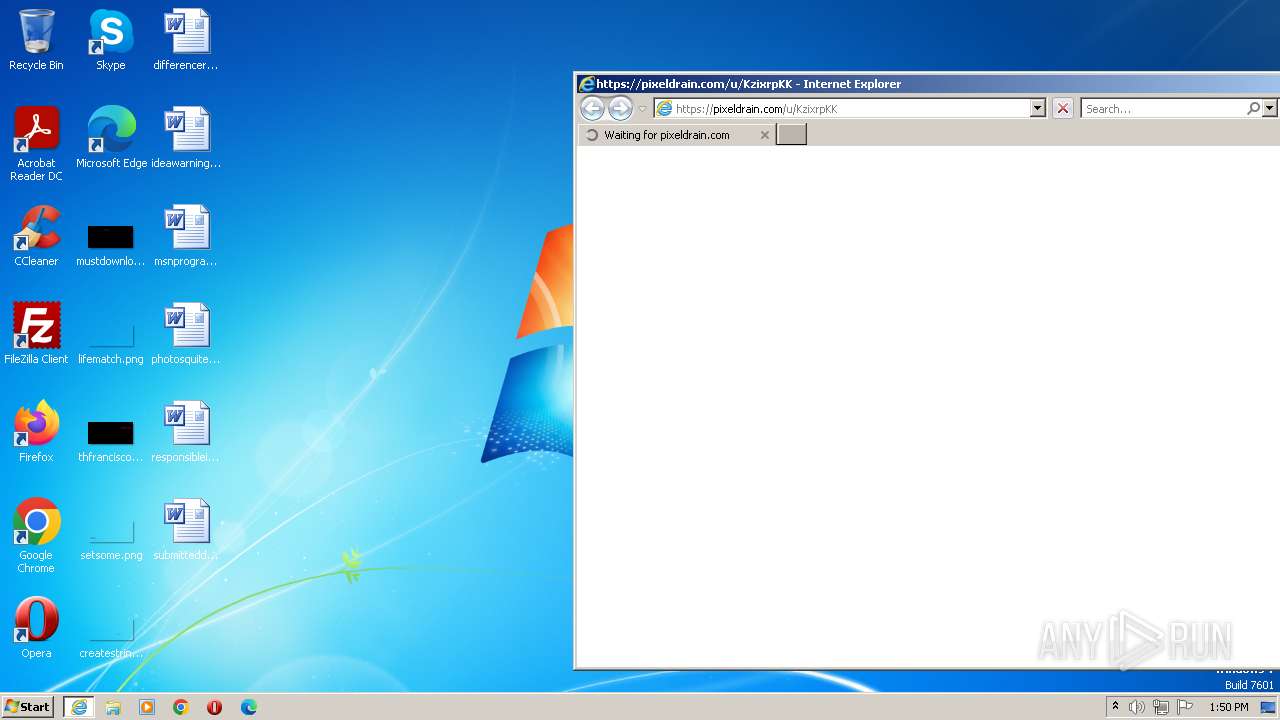This screenshot has width=1280, height=720.
Task: Open the Action Center flag icon
Action: pos(1185,707)
